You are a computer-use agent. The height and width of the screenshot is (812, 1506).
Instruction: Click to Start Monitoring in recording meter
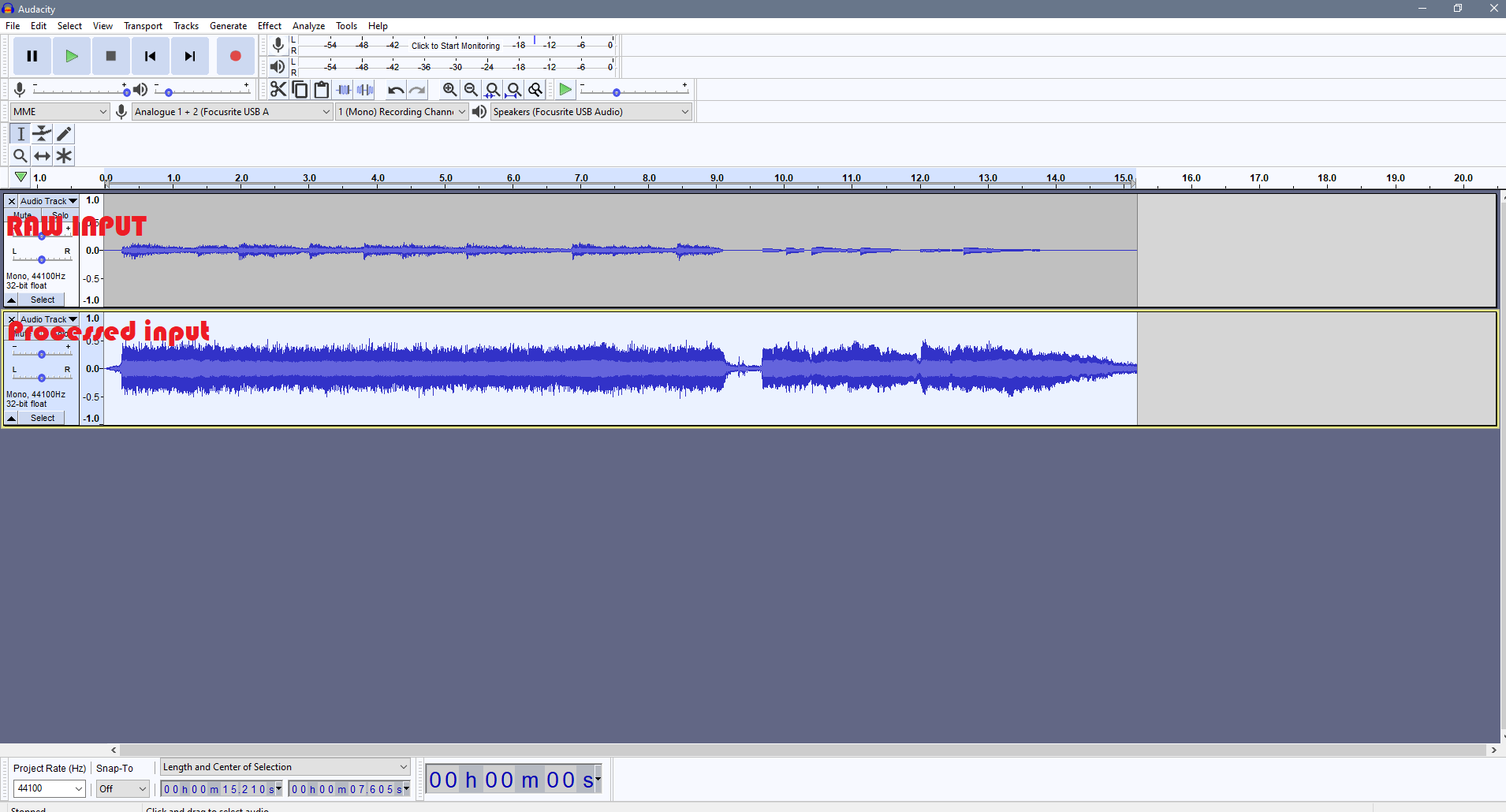[456, 46]
